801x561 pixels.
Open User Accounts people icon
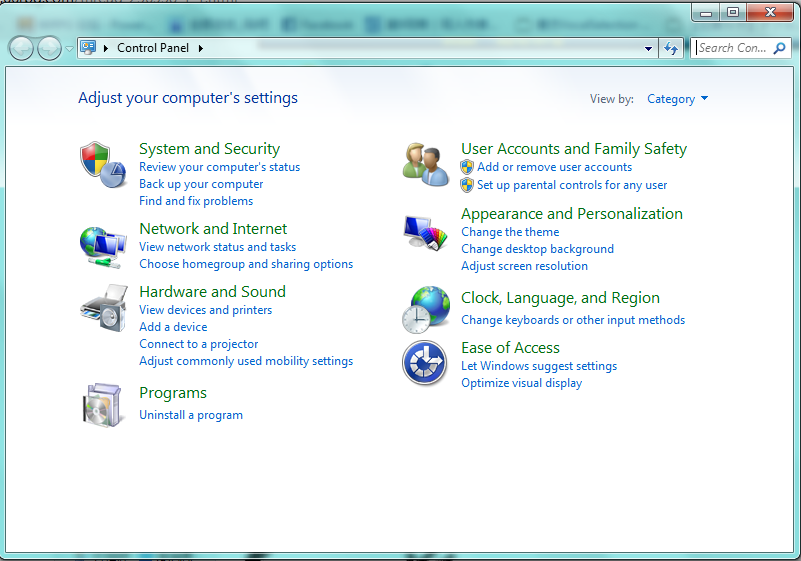(x=426, y=165)
